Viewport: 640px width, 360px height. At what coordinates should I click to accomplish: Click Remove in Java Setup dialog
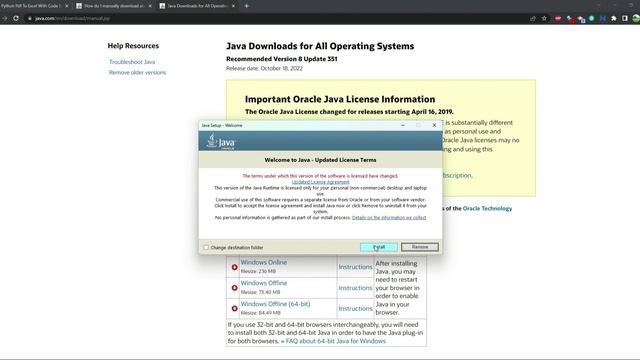(420, 247)
